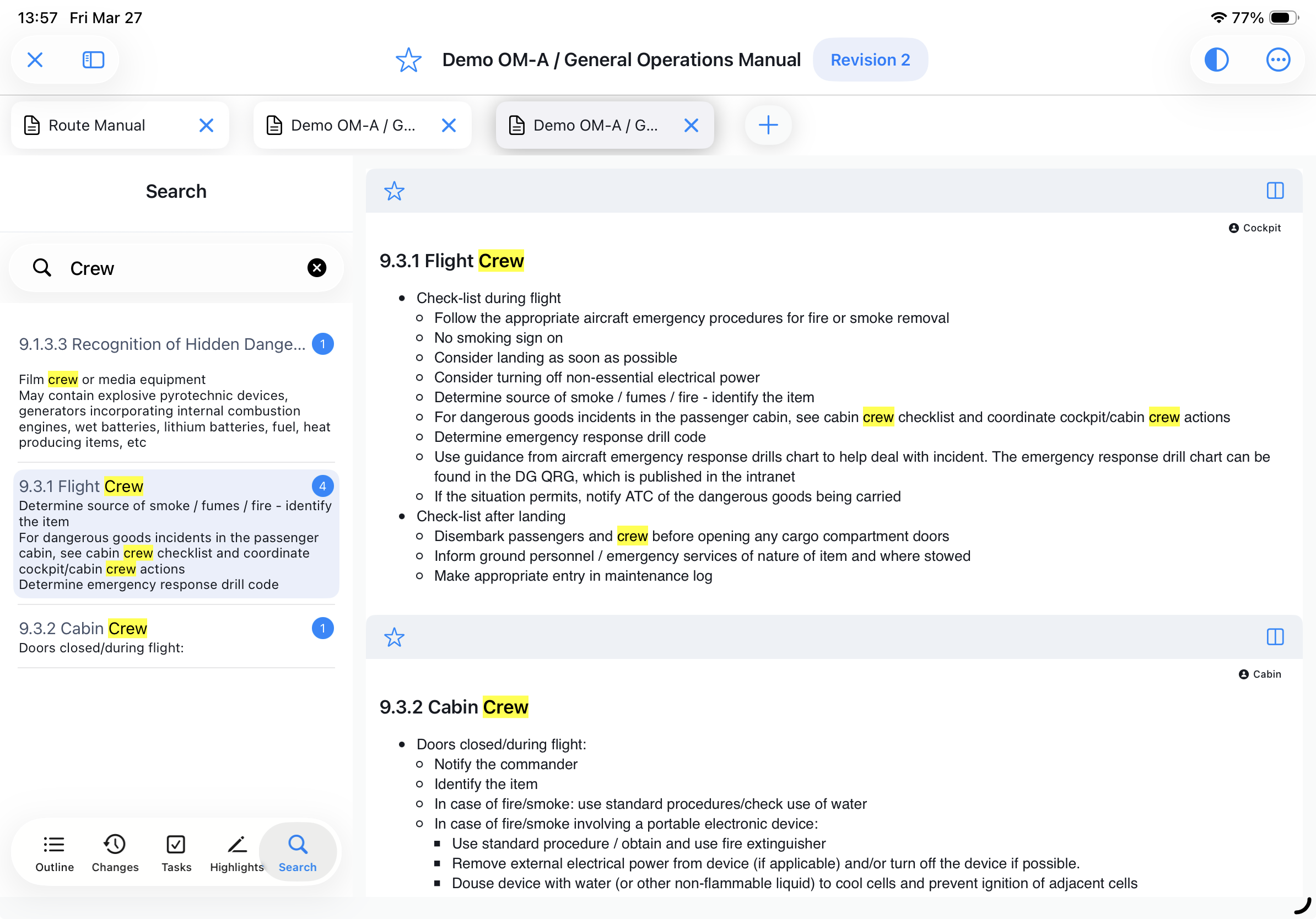Switch to the Route Manual tab
This screenshot has height=919, width=1316.
(x=98, y=125)
